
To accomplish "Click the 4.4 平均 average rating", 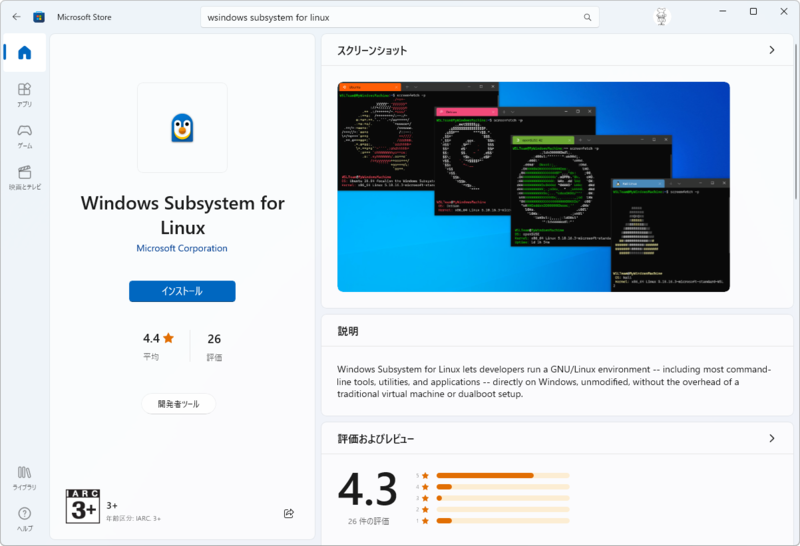I will point(158,346).
